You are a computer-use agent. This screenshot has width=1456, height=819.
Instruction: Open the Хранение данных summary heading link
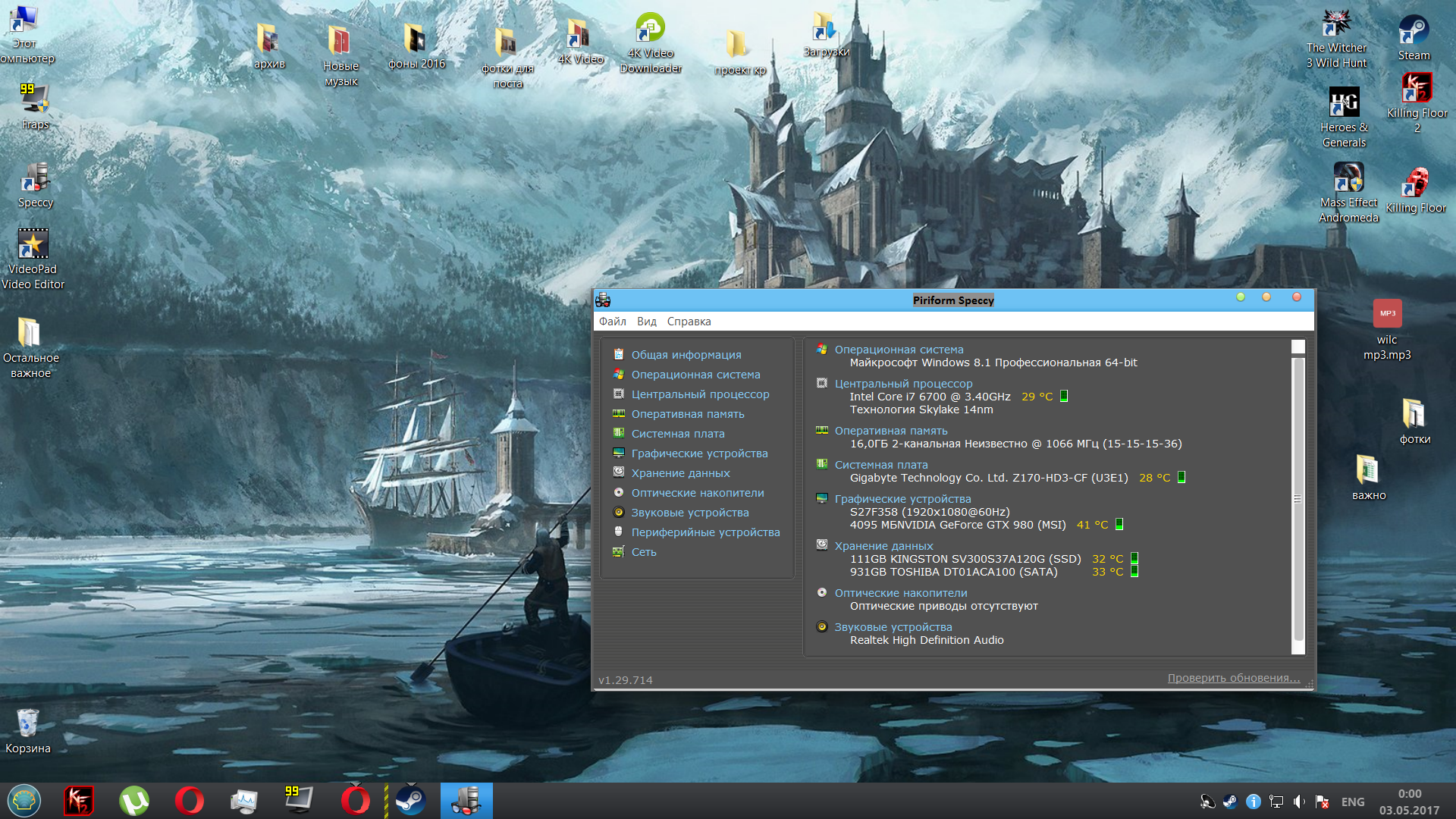coord(883,546)
